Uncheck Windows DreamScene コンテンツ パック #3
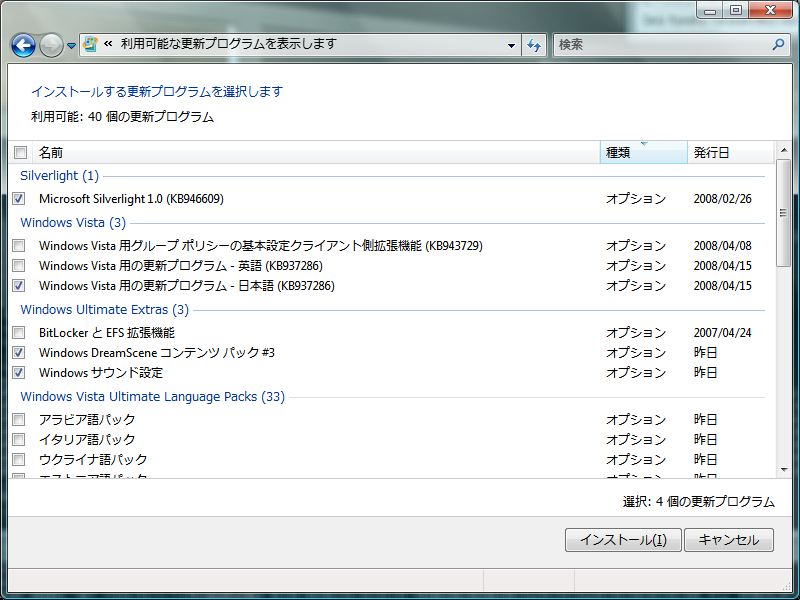 pyautogui.click(x=19, y=353)
